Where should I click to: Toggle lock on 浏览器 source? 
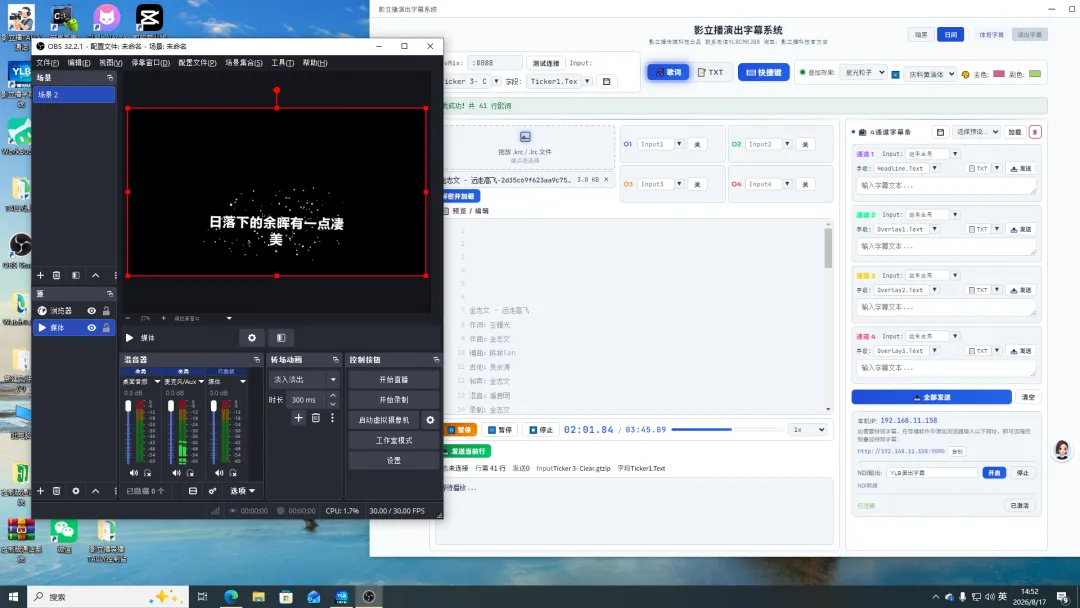coord(106,311)
